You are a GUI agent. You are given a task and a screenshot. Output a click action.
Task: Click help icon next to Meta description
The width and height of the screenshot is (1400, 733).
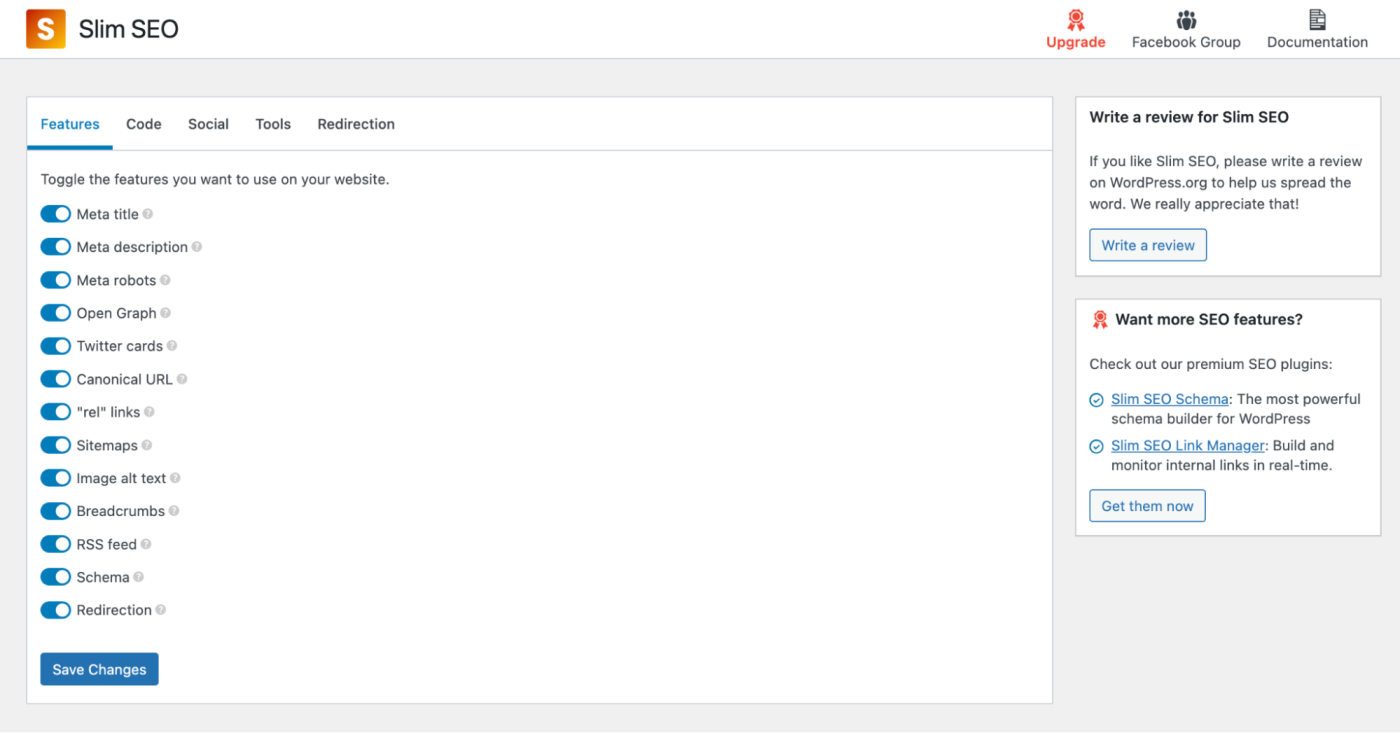197,247
